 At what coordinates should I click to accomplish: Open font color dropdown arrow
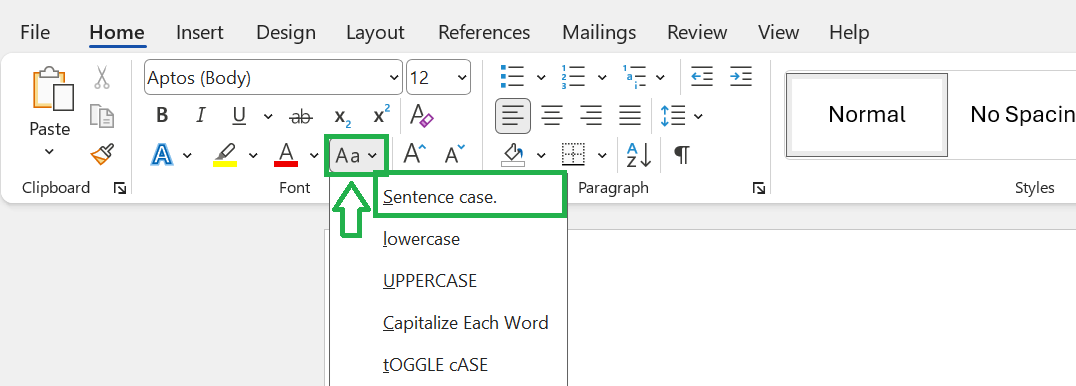click(x=314, y=156)
